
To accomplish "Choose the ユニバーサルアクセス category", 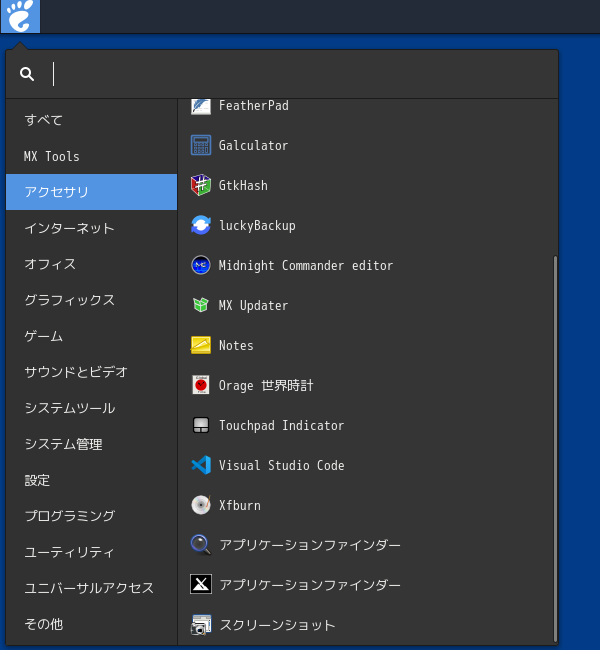I will pyautogui.click(x=91, y=588).
